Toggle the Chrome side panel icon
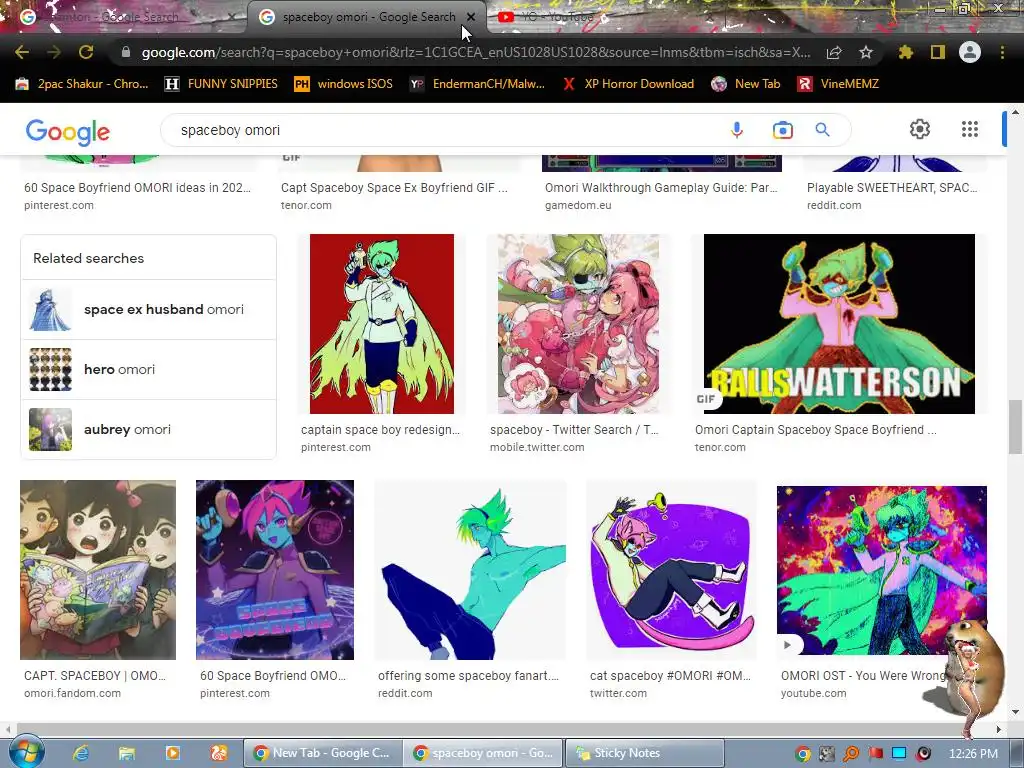Screen dimensions: 1024x768 [938, 52]
